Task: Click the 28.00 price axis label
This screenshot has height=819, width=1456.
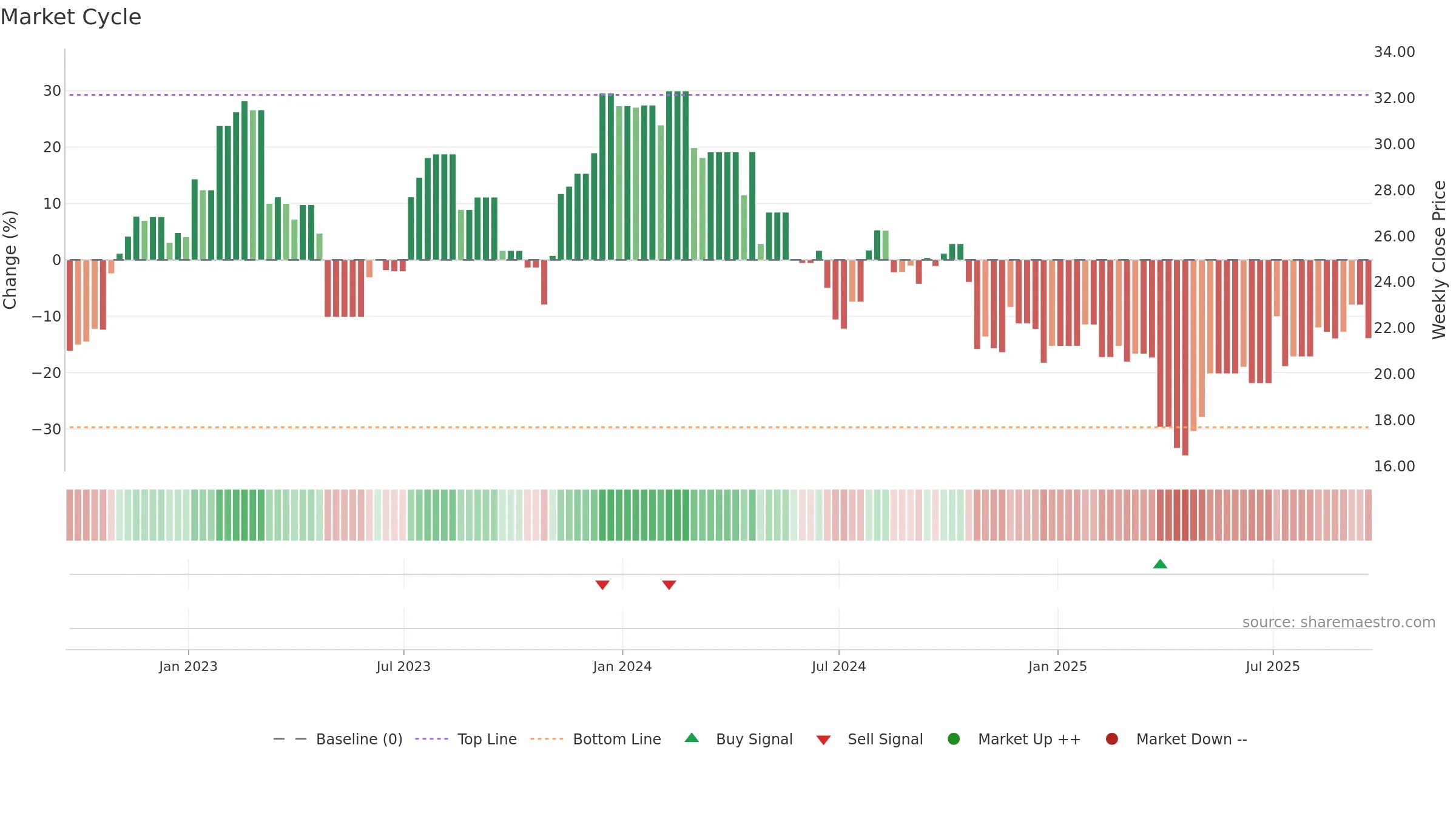Action: [1394, 190]
